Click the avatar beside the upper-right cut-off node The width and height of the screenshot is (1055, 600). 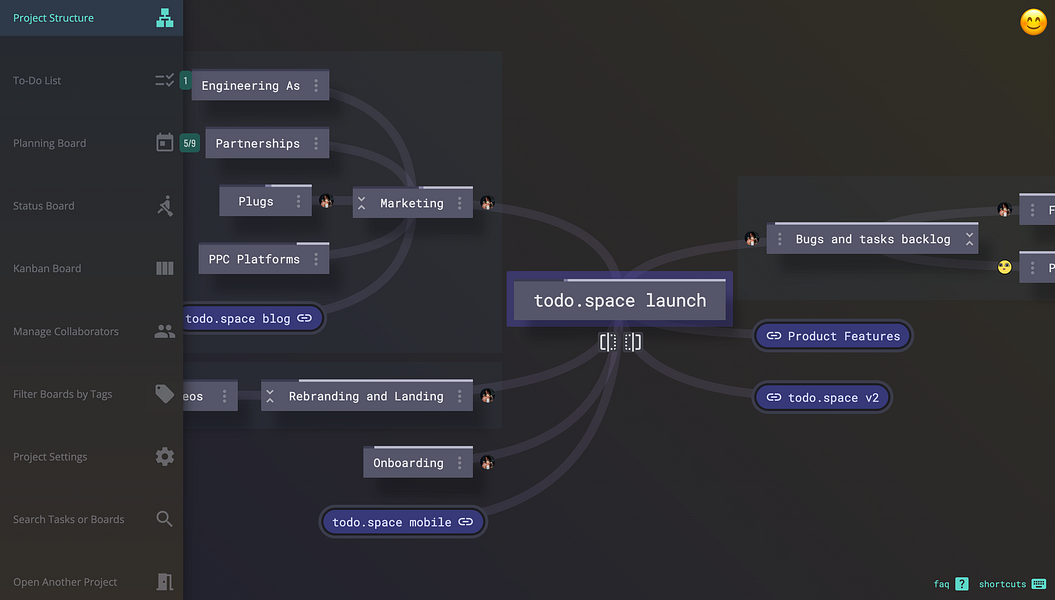[x=1005, y=210]
